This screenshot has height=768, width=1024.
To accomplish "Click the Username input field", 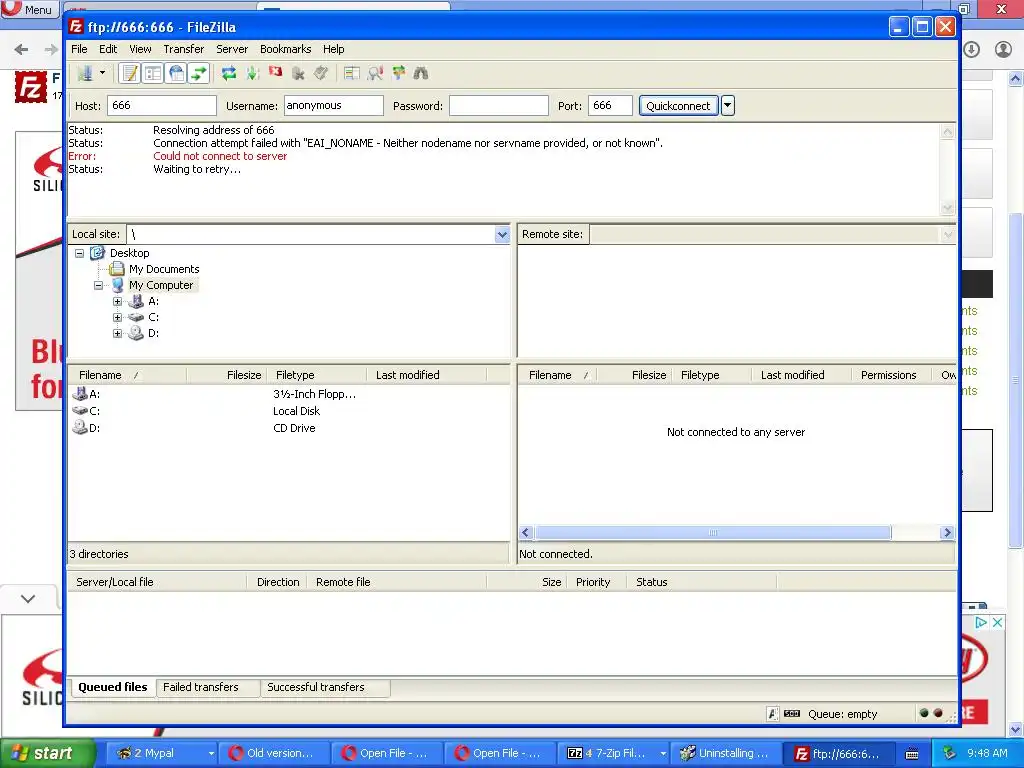I will pyautogui.click(x=333, y=105).
